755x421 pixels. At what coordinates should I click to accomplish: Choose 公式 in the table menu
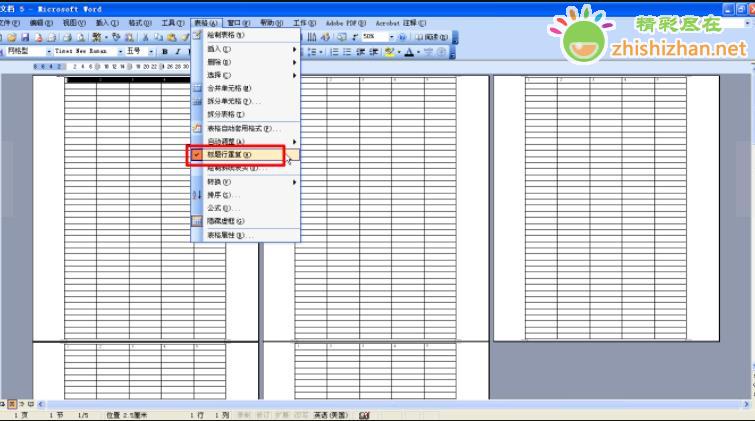coord(246,208)
